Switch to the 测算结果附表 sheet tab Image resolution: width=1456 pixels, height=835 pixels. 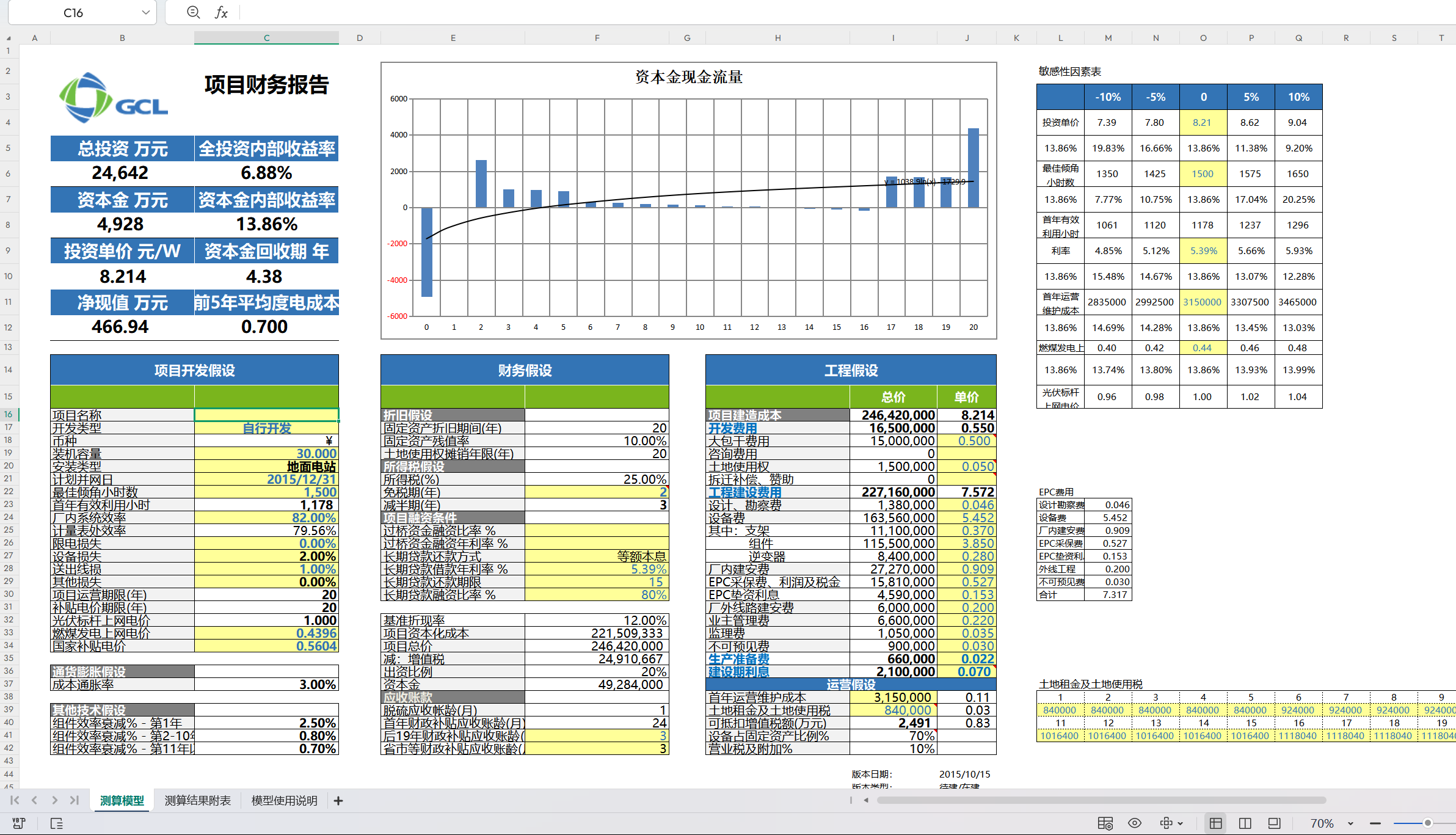click(197, 801)
